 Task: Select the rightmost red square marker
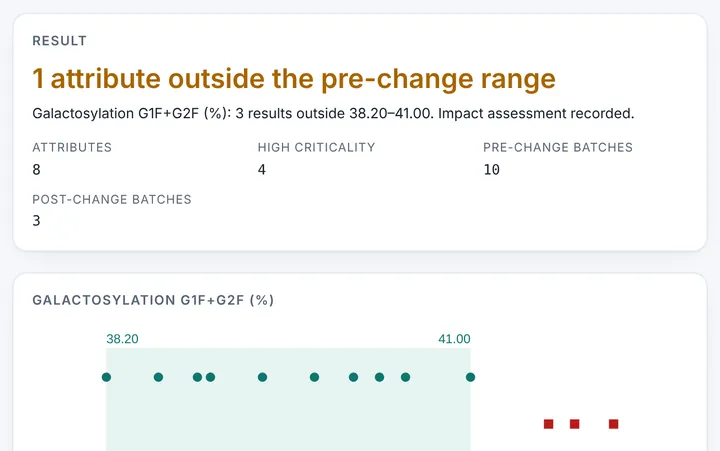coord(613,424)
